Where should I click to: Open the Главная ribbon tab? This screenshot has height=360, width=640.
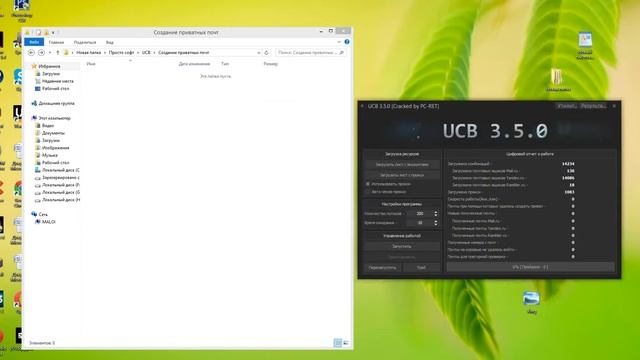coord(56,42)
